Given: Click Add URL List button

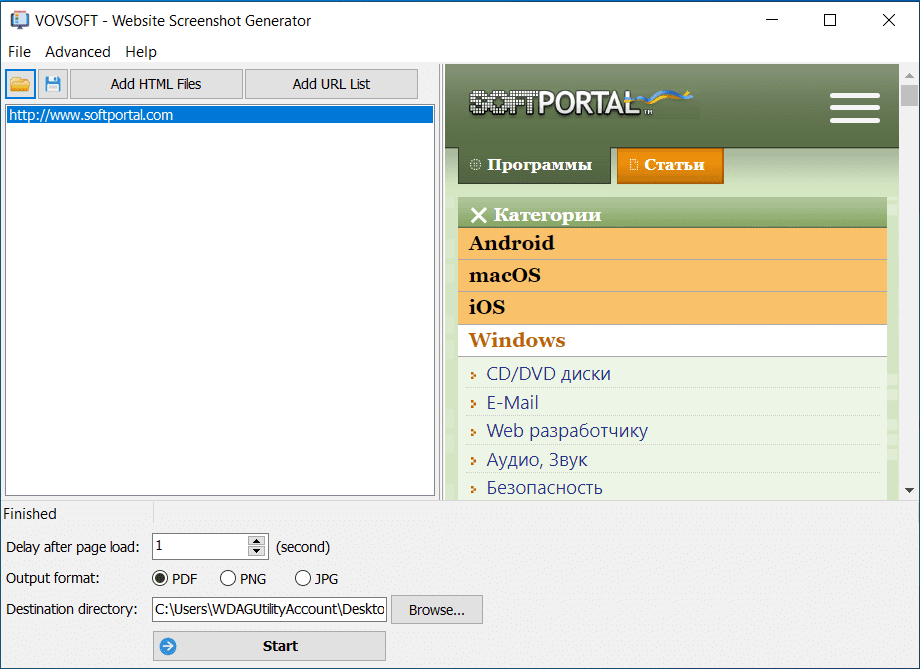Looking at the screenshot, I should click(331, 84).
